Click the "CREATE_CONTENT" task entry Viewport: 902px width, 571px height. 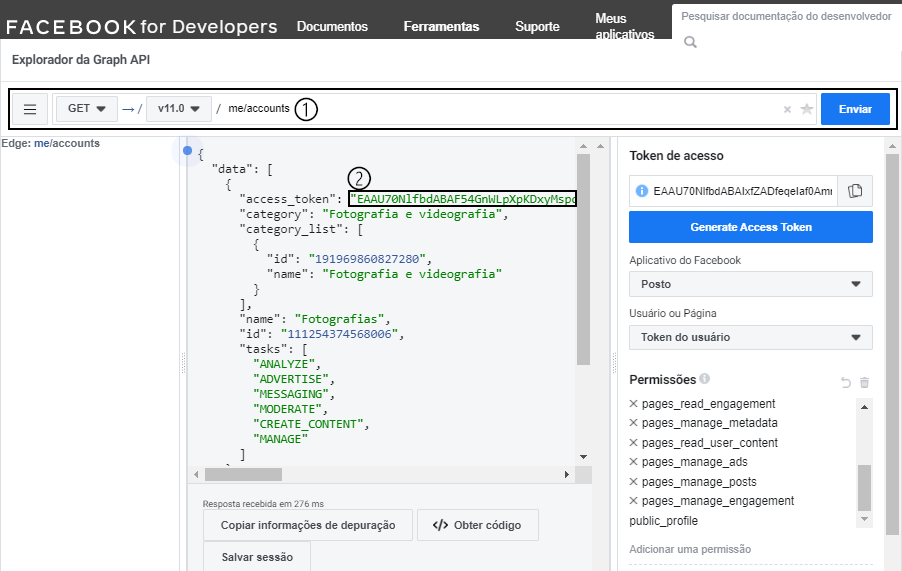click(x=308, y=424)
